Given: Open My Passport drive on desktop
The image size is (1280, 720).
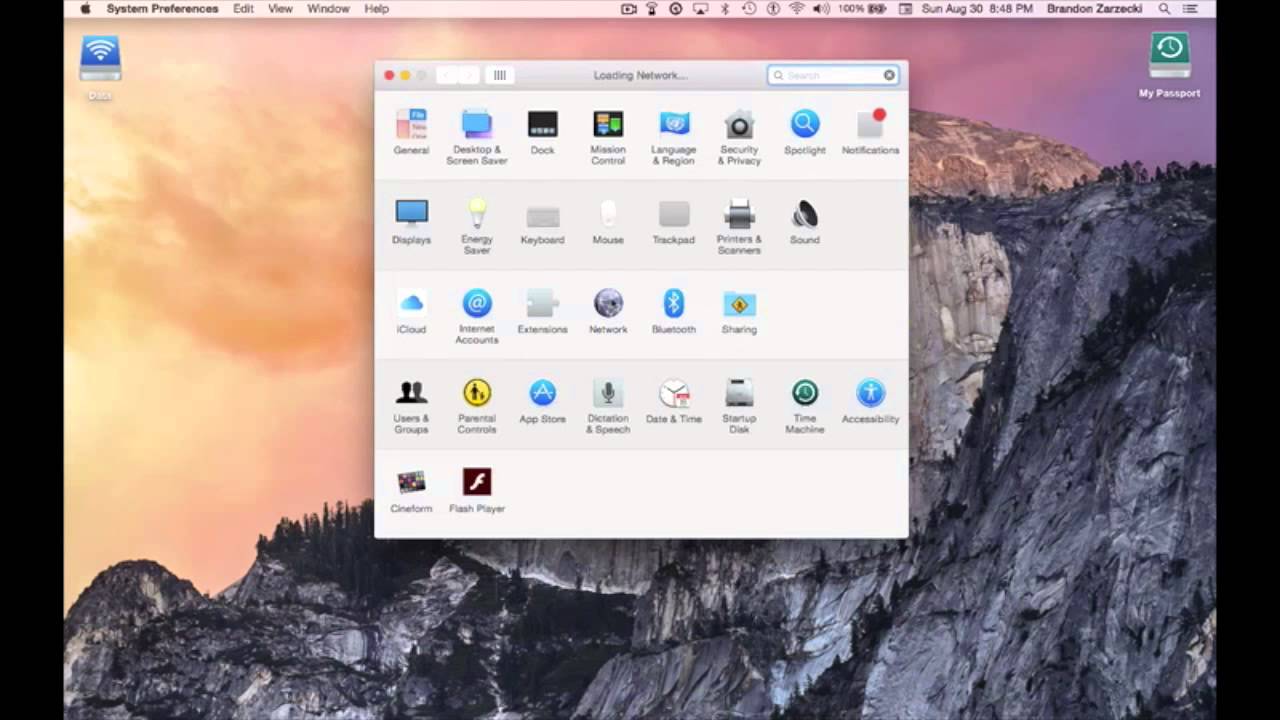Looking at the screenshot, I should (x=1169, y=65).
